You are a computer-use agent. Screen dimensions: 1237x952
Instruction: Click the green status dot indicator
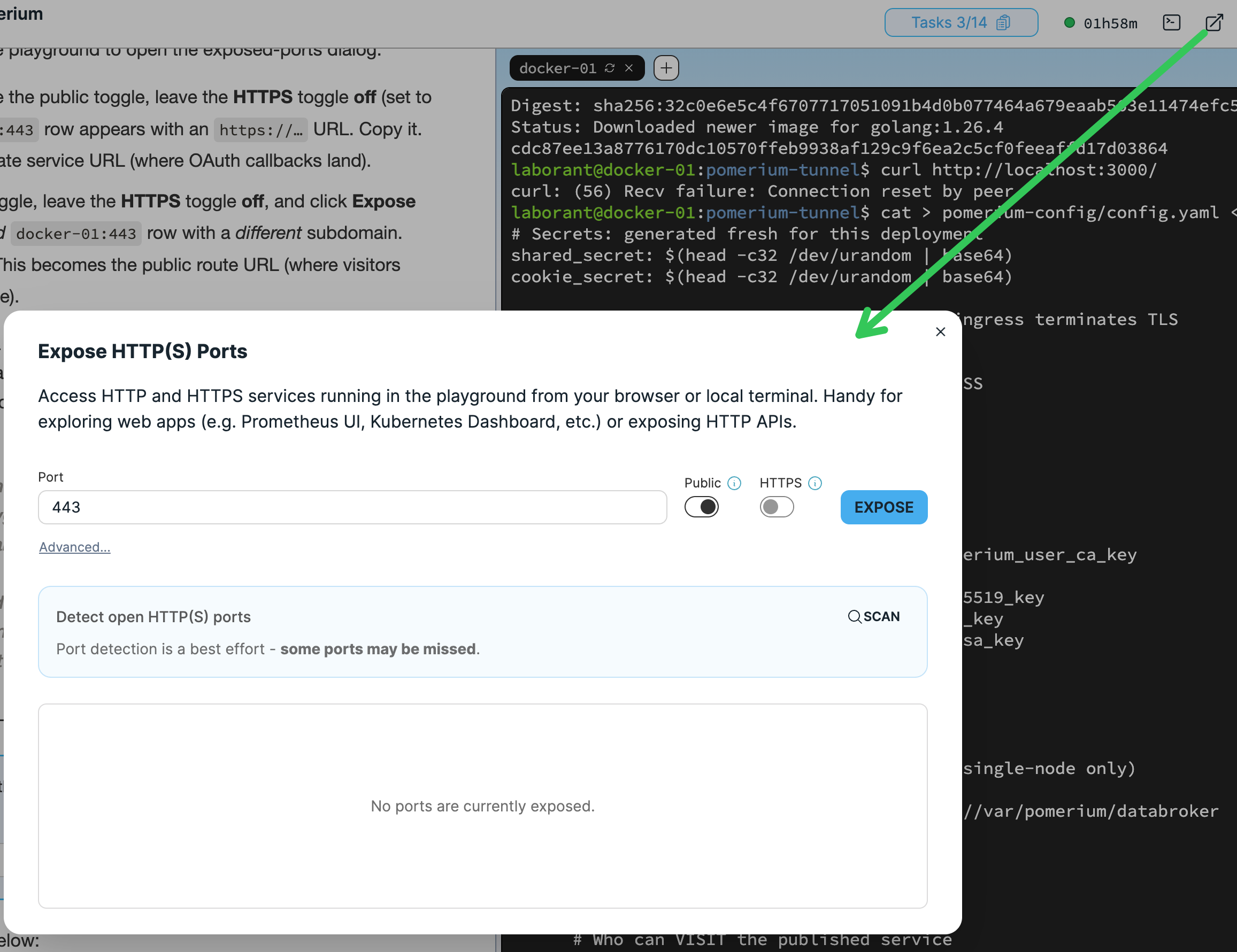pyautogui.click(x=1070, y=22)
